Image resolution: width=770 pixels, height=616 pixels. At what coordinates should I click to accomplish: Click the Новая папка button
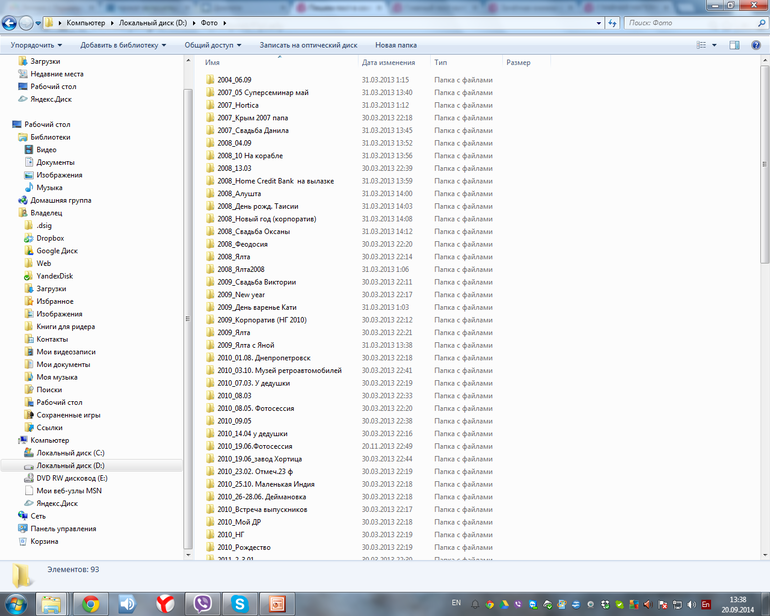(x=396, y=45)
